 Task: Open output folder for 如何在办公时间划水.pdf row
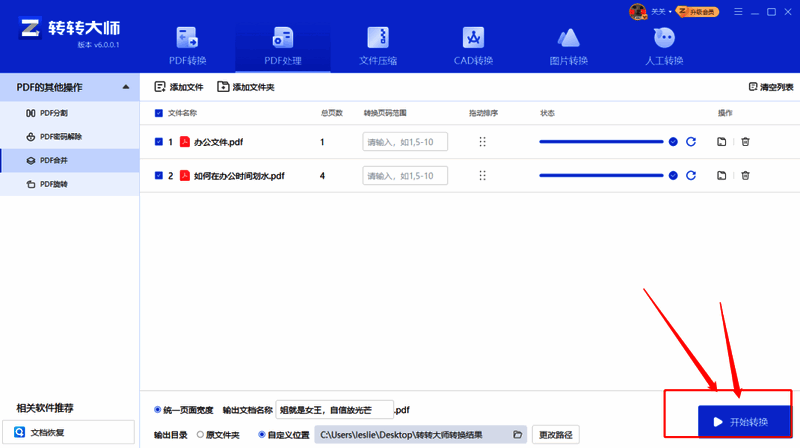[722, 176]
